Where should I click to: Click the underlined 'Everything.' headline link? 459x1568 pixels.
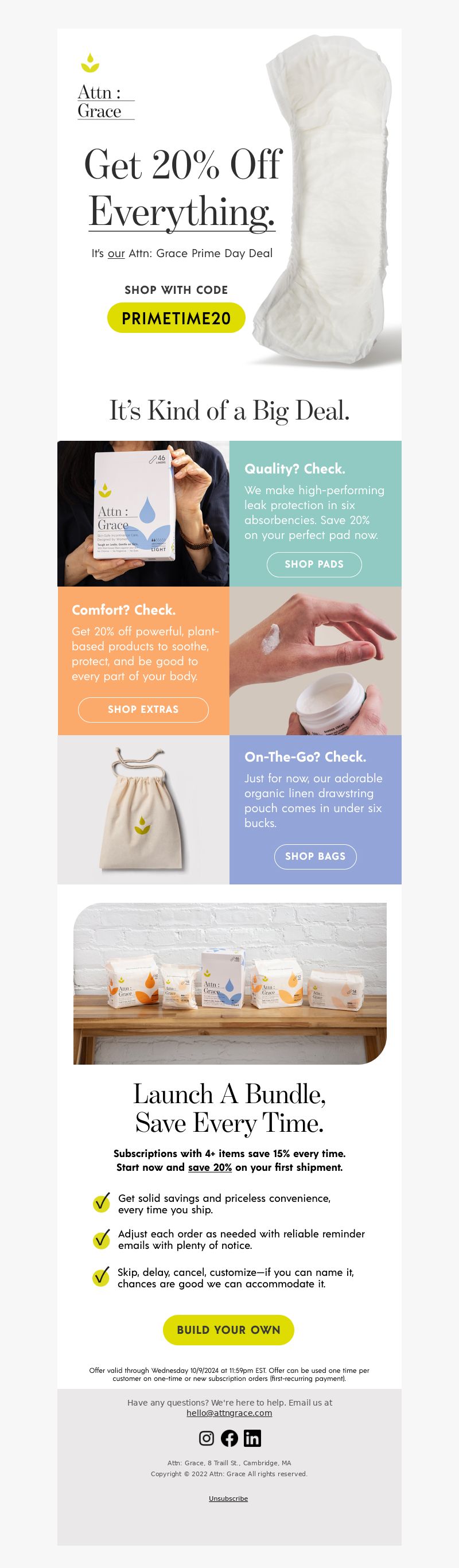(x=182, y=212)
